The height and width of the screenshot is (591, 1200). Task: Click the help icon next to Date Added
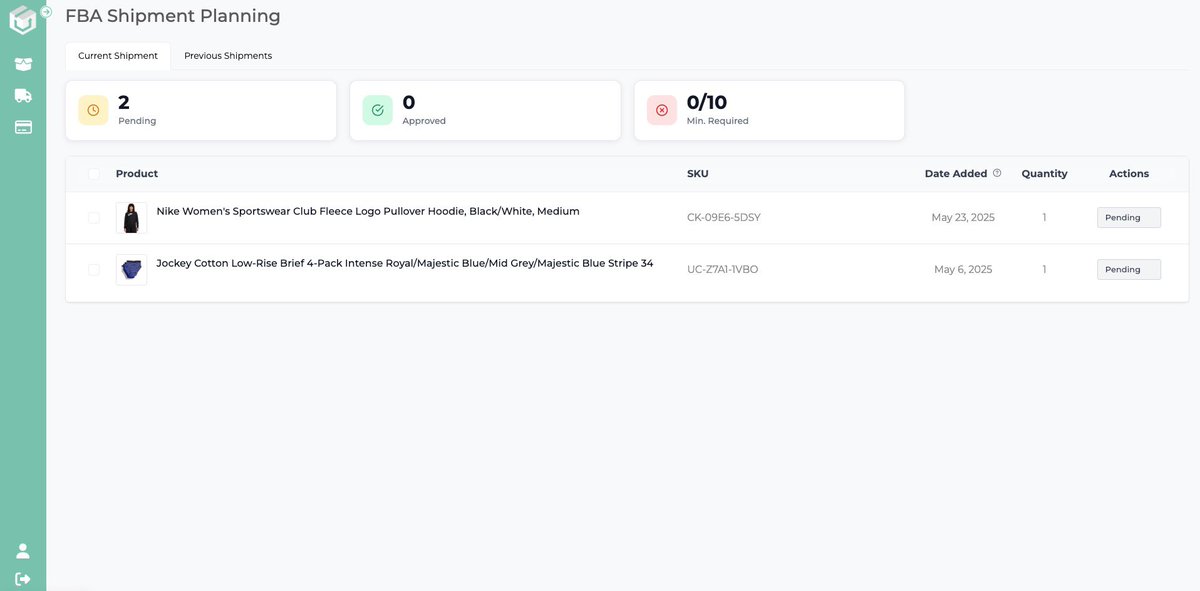(x=997, y=171)
